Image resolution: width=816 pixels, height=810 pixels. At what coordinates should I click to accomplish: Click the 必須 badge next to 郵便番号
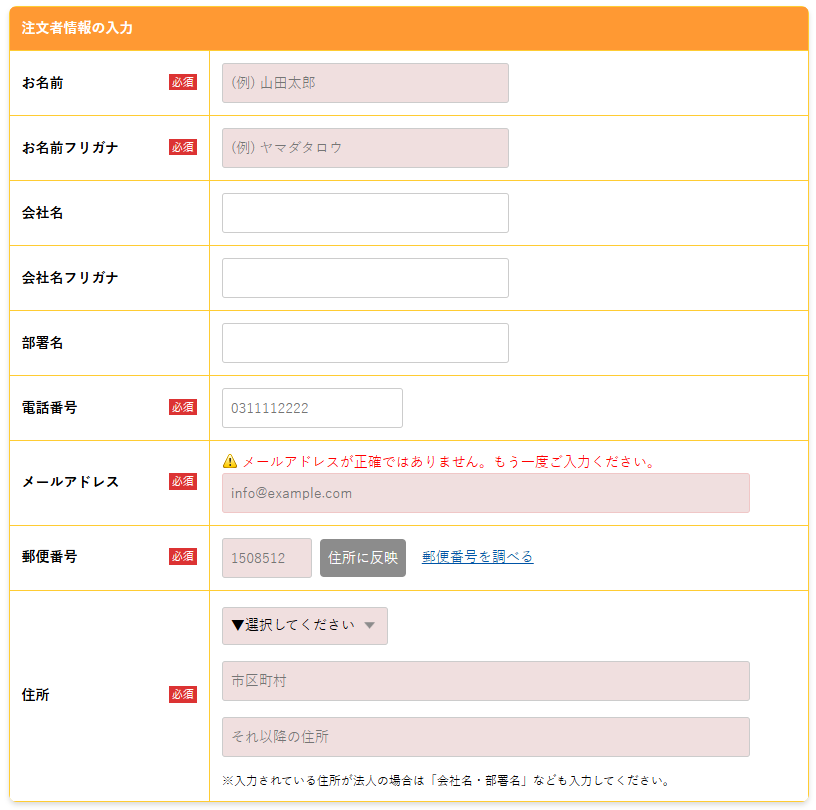point(183,557)
